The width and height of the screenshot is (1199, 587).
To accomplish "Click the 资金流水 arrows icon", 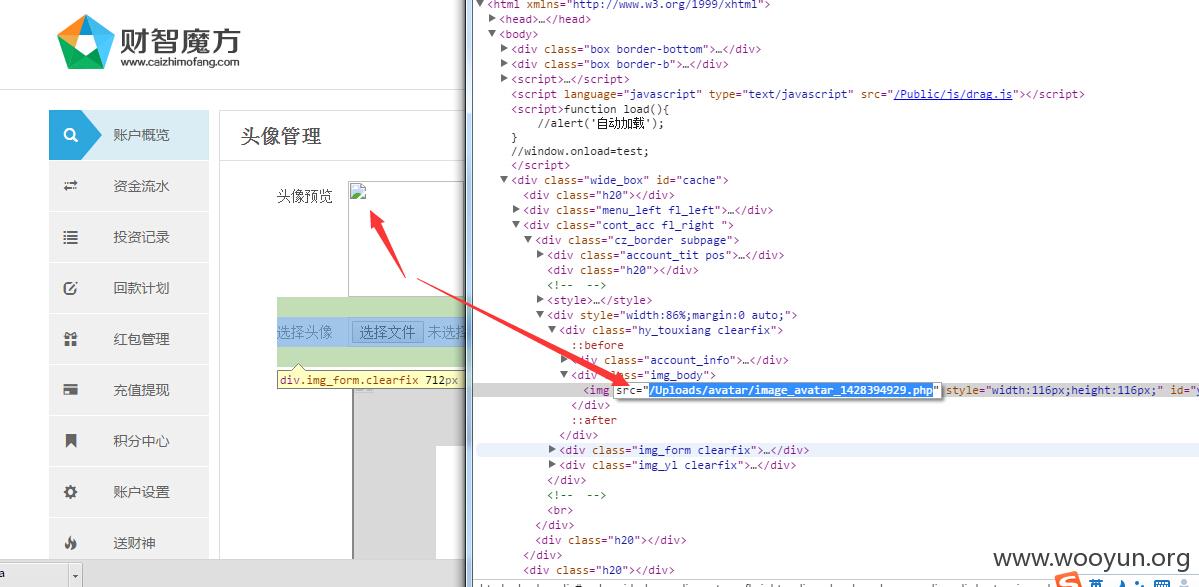I will (70, 186).
